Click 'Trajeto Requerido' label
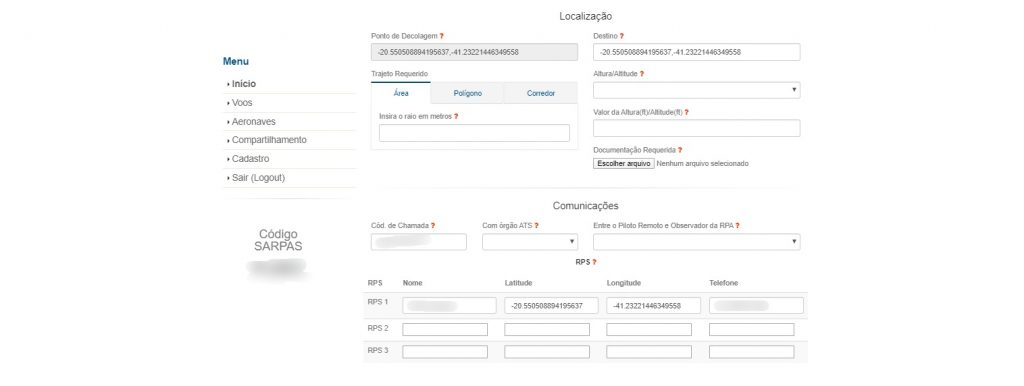The height and width of the screenshot is (386, 1024). coord(400,74)
